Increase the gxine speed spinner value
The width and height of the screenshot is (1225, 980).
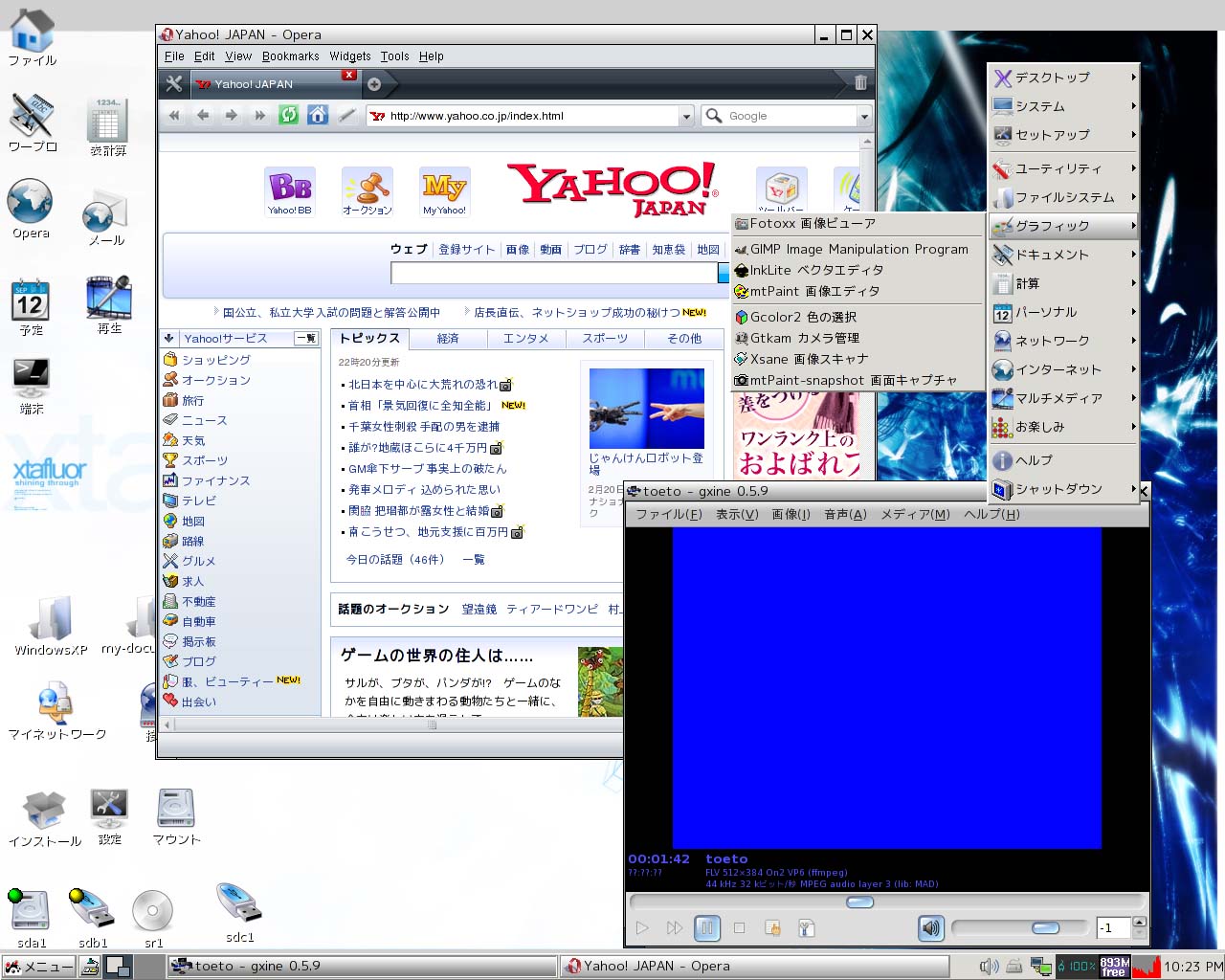click(x=1139, y=922)
